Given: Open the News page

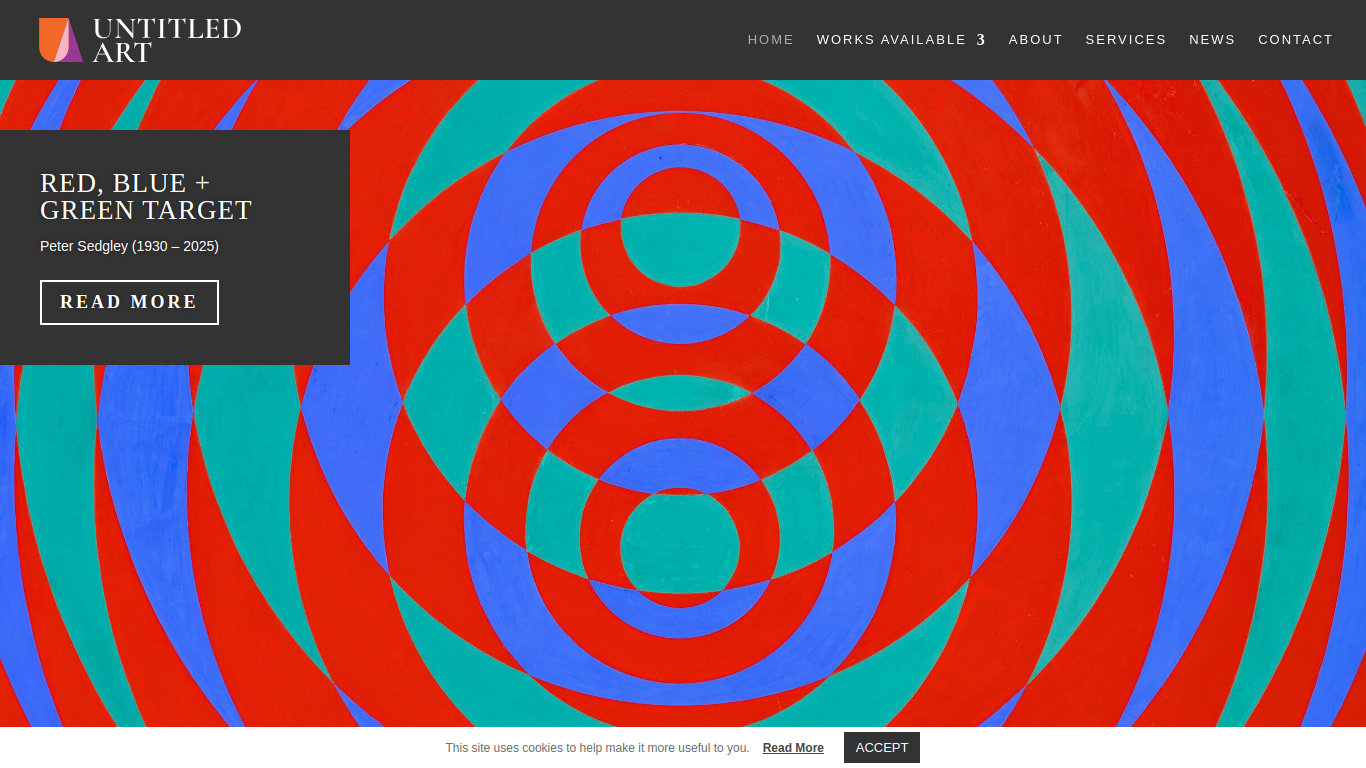Looking at the screenshot, I should click(x=1212, y=40).
